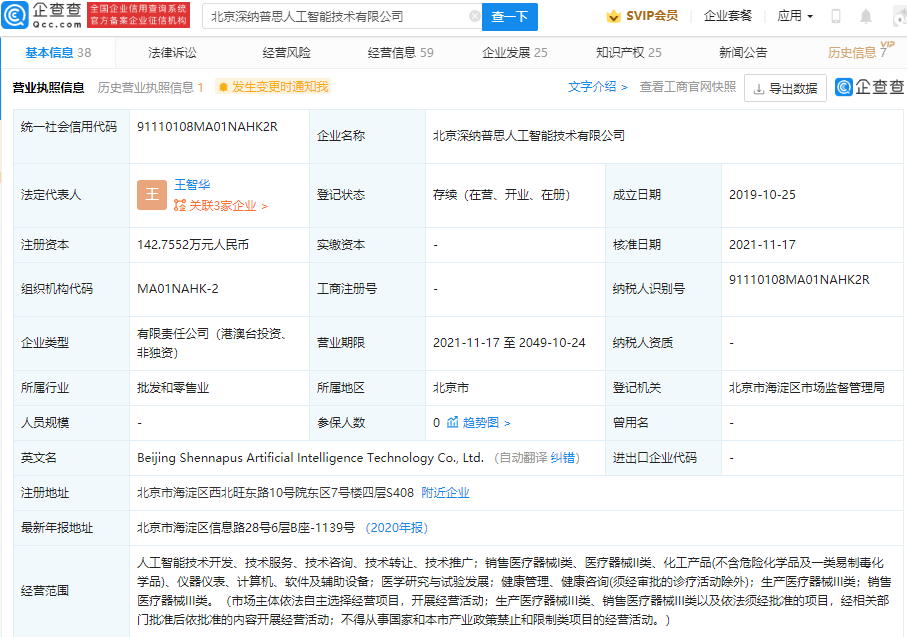
Task: Enable 发生变更时通知我 change notification
Action: [x=272, y=87]
